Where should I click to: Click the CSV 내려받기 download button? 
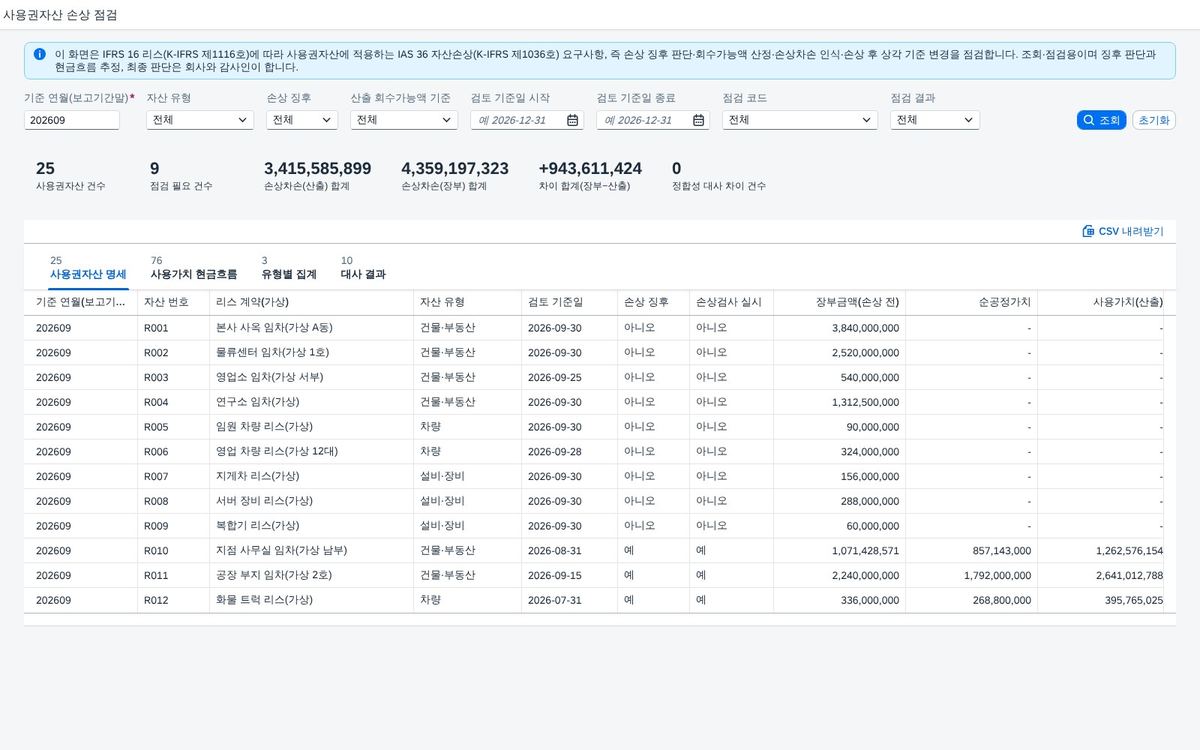pyautogui.click(x=1123, y=231)
